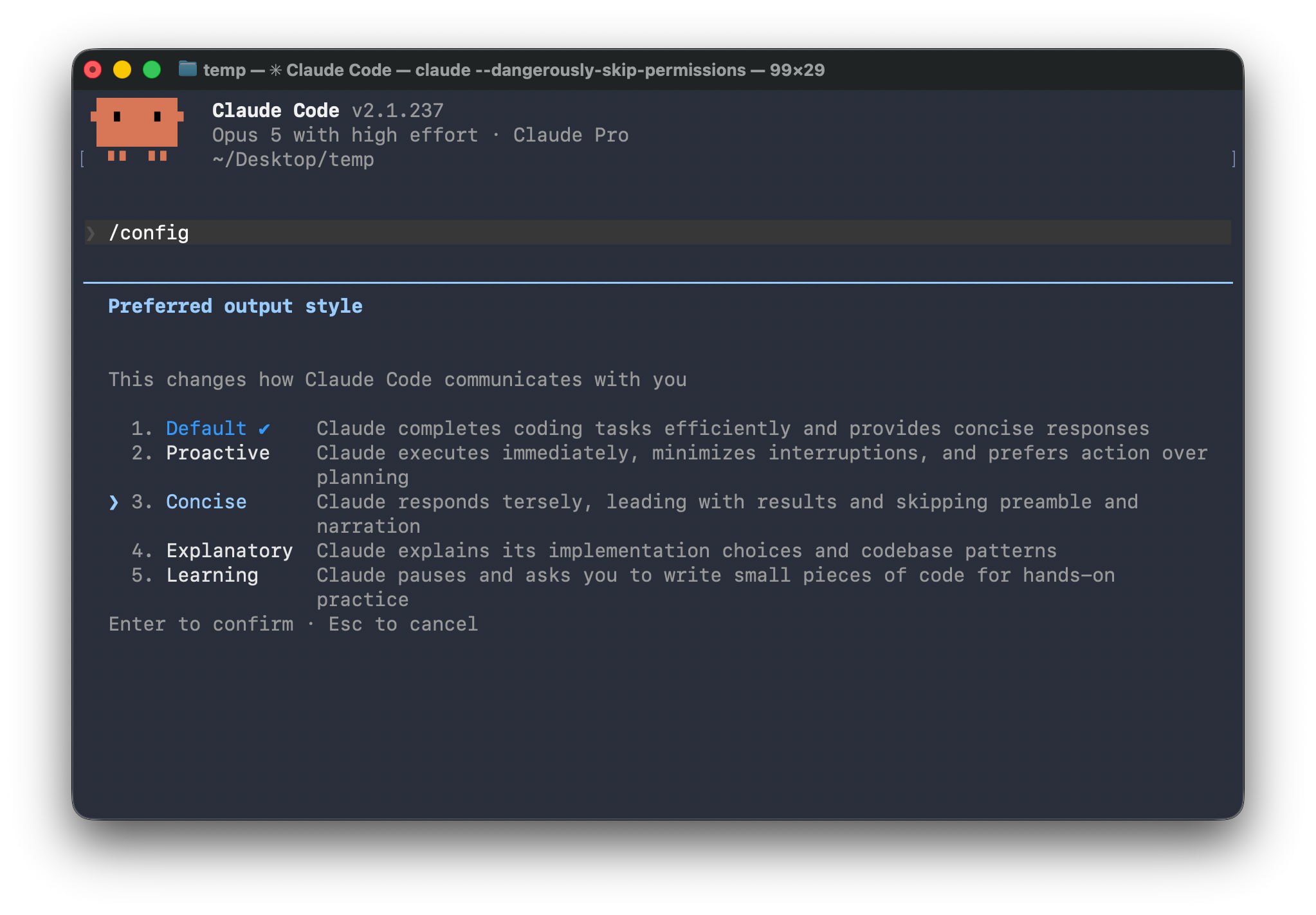Click the yellow minimize window button
The height and width of the screenshot is (915, 1316).
pos(122,69)
